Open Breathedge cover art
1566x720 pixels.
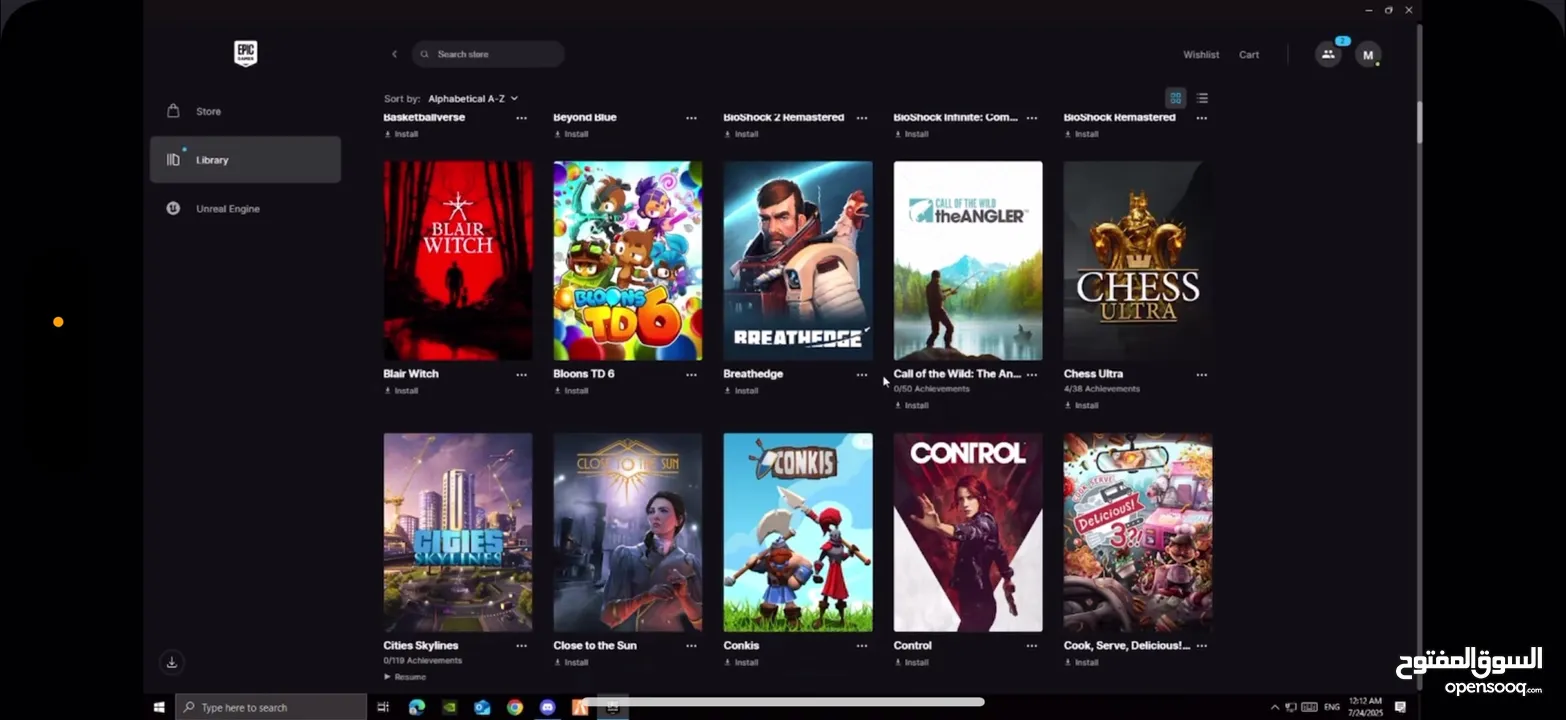(x=798, y=261)
